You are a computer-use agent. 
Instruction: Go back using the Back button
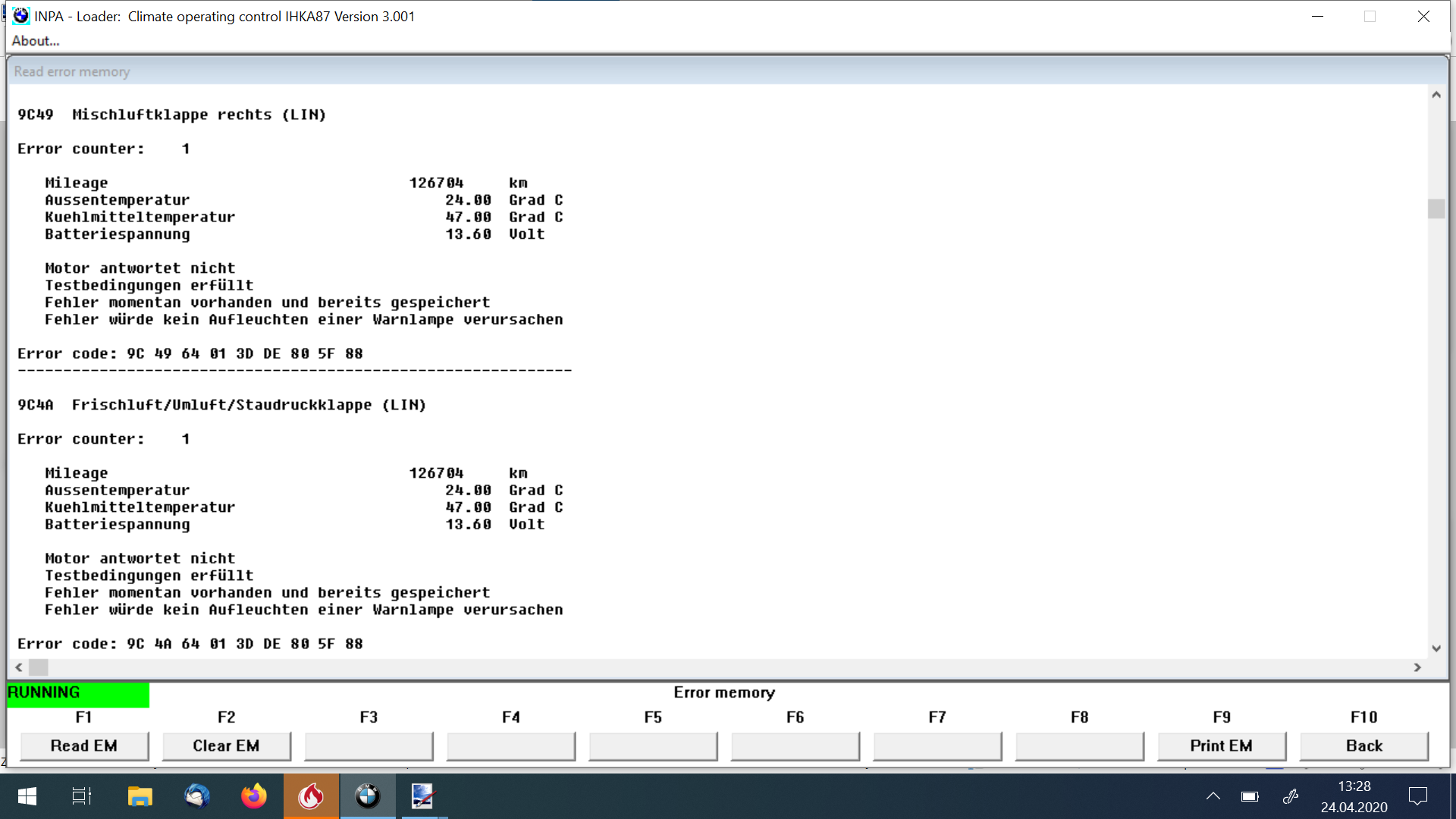(1363, 746)
